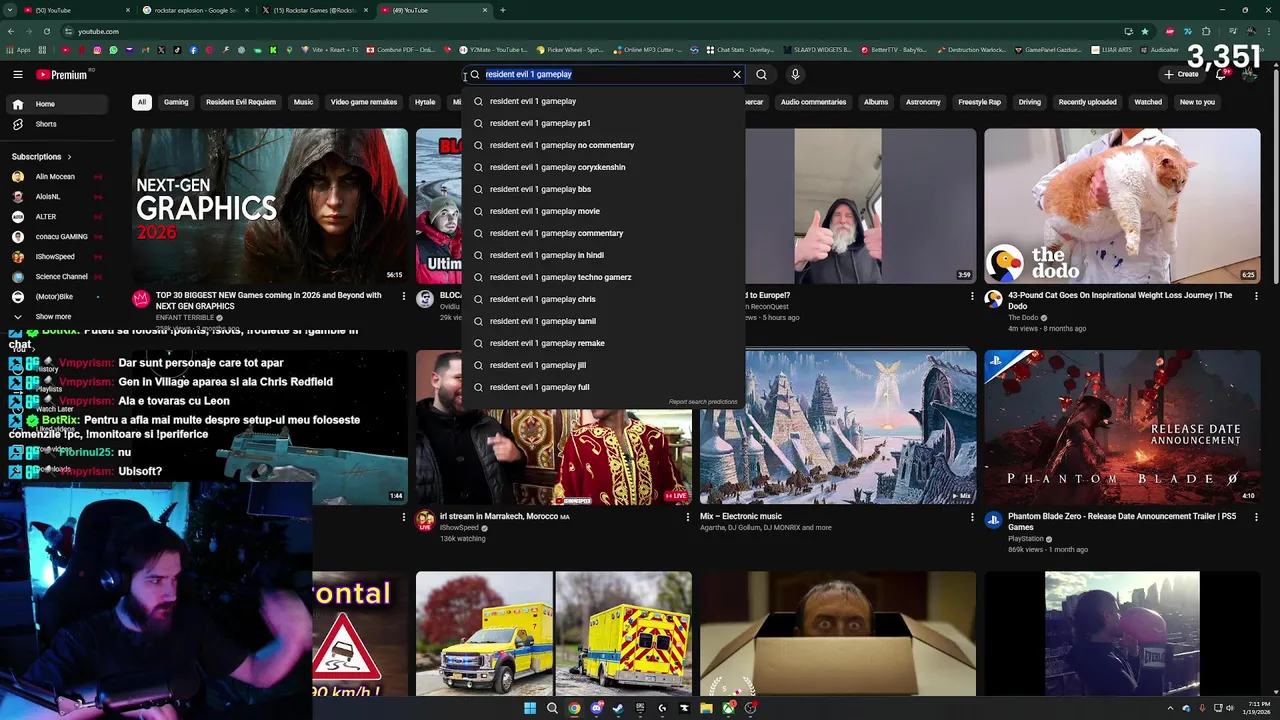
Task: Open 43-Pound Cat video thumbnail
Action: point(1122,206)
